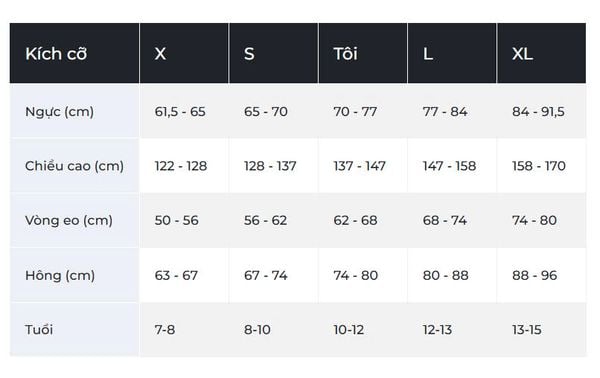Select the XL size column header

click(541, 53)
